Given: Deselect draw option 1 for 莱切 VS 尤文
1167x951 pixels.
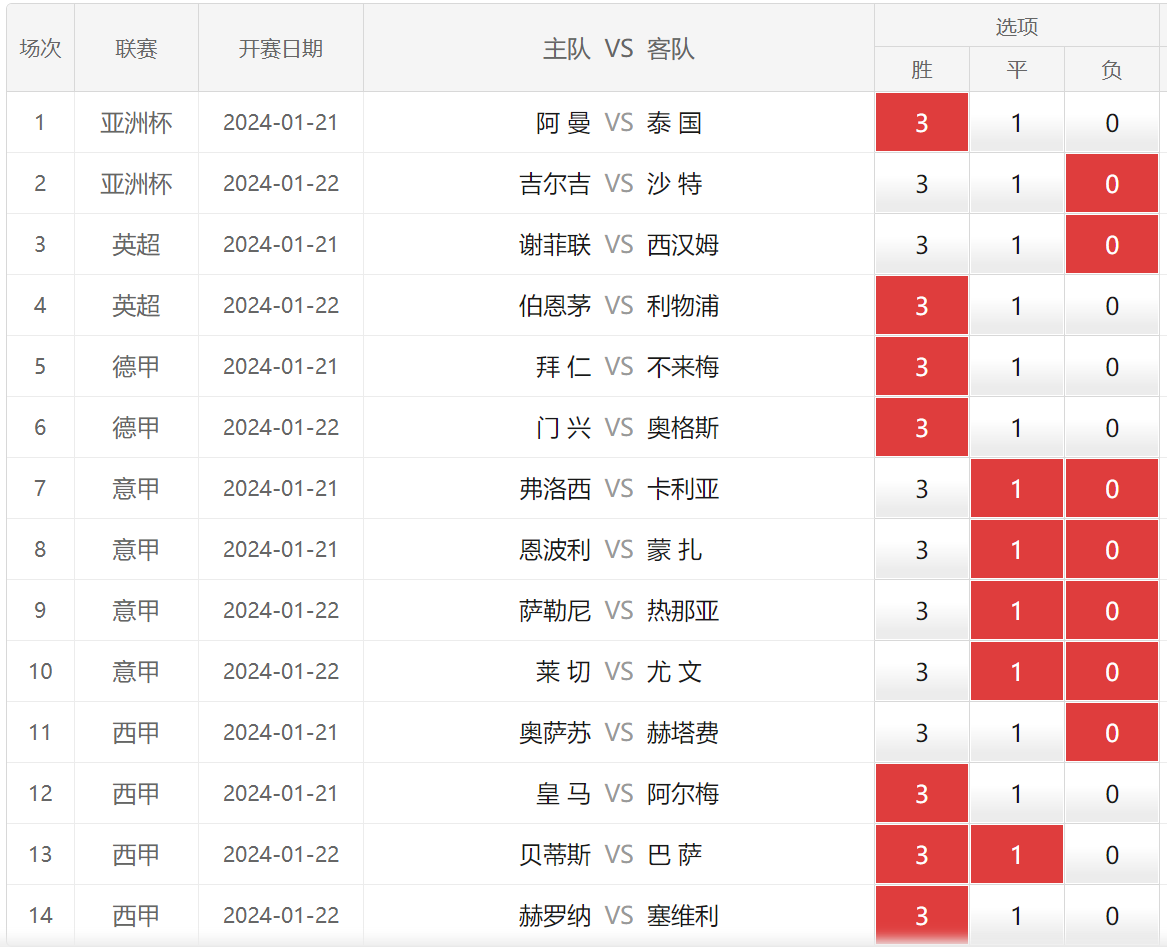Looking at the screenshot, I should pos(1017,671).
